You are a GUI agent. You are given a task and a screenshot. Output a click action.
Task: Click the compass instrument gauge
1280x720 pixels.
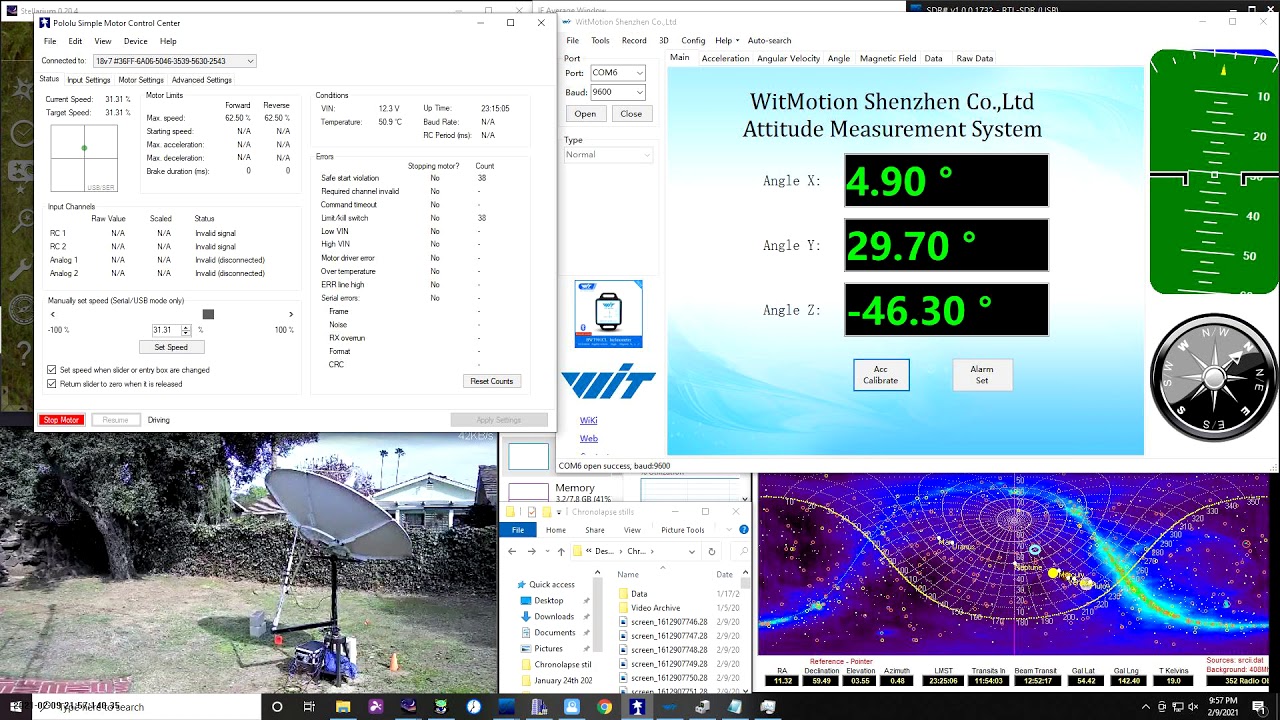(x=1213, y=377)
